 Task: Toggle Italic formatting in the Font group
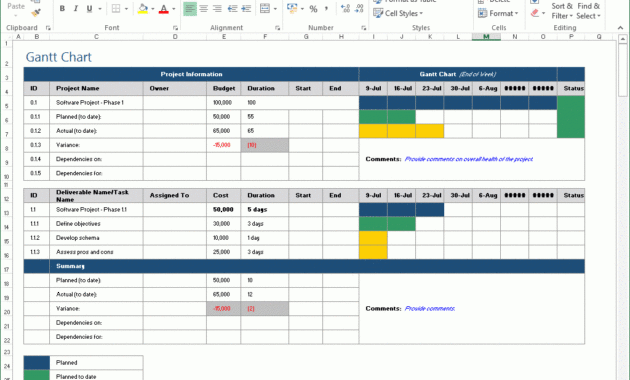point(76,8)
